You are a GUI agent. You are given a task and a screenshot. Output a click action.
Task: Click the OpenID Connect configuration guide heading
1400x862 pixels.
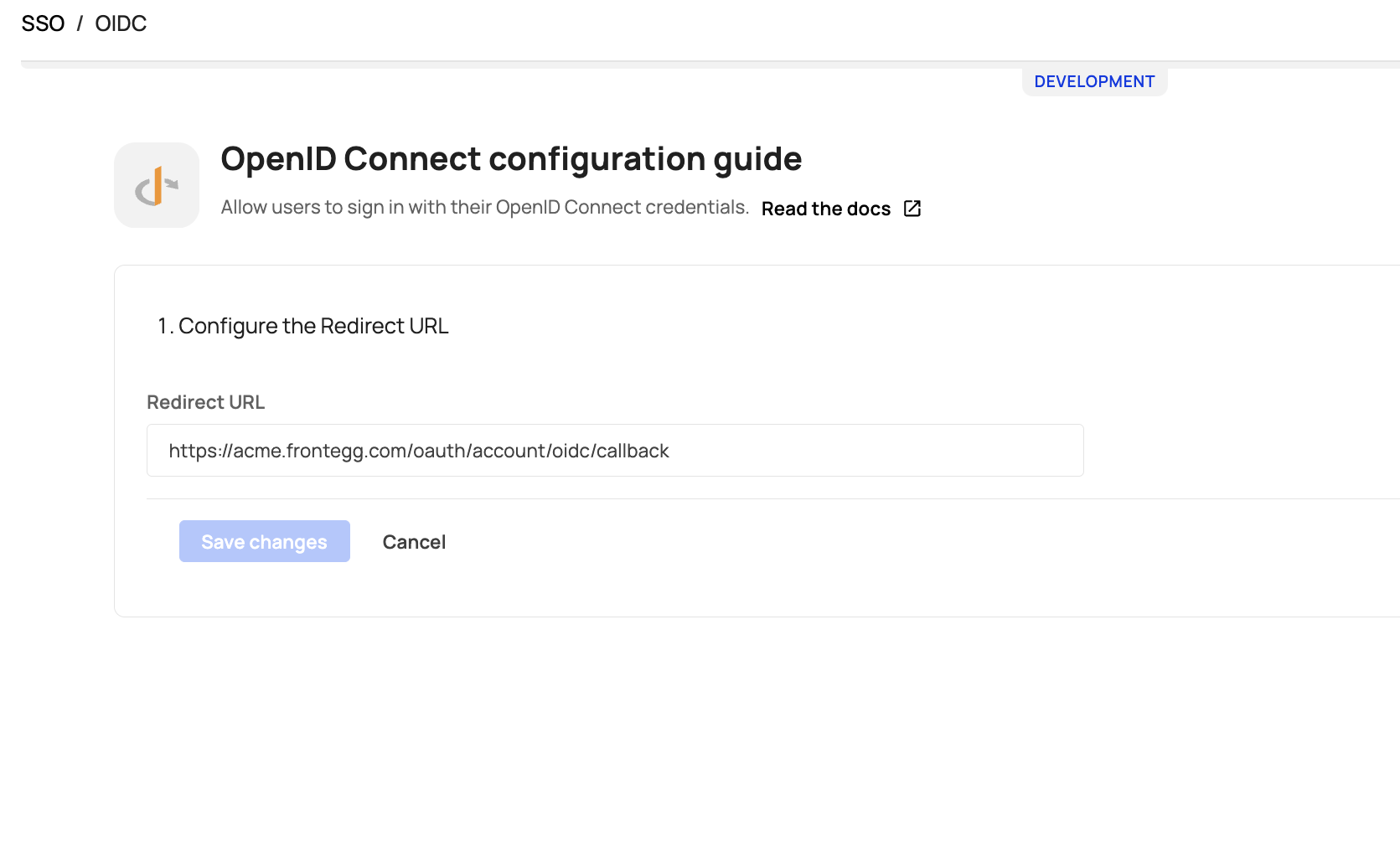pos(510,159)
